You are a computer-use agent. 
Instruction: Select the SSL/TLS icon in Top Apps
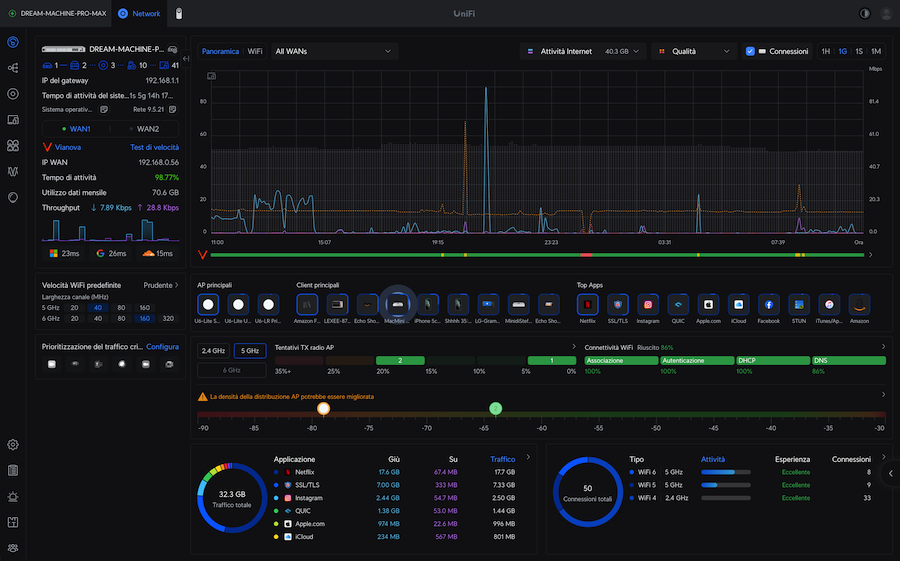(x=618, y=304)
